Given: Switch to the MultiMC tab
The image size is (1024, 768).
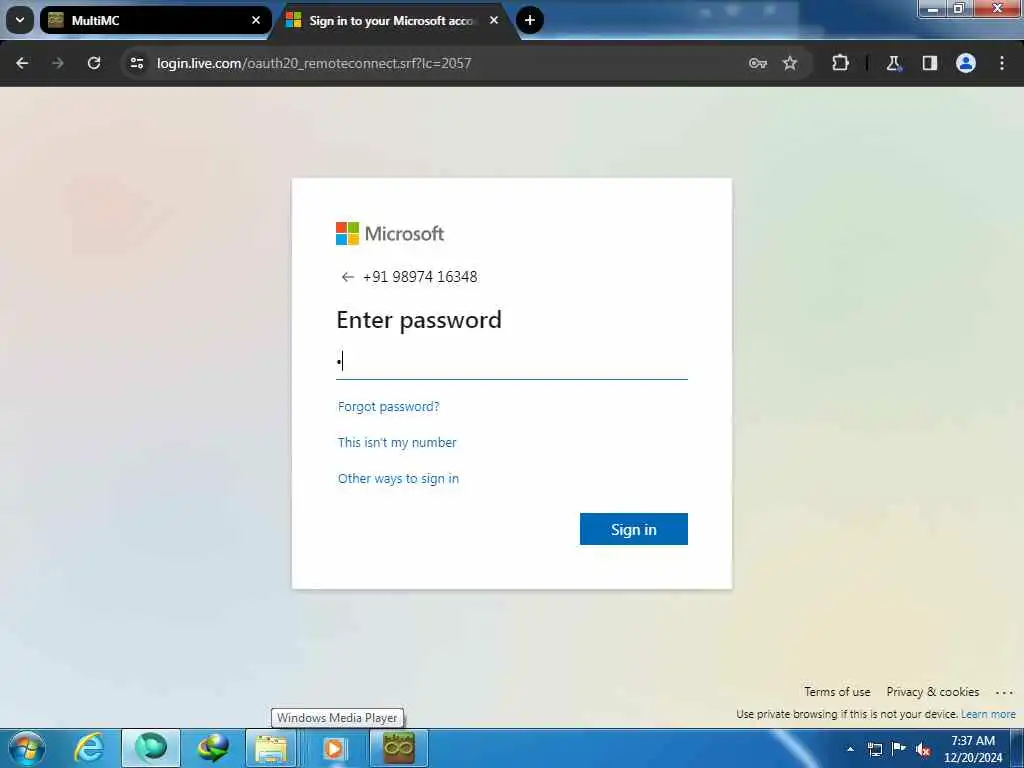Looking at the screenshot, I should (155, 20).
